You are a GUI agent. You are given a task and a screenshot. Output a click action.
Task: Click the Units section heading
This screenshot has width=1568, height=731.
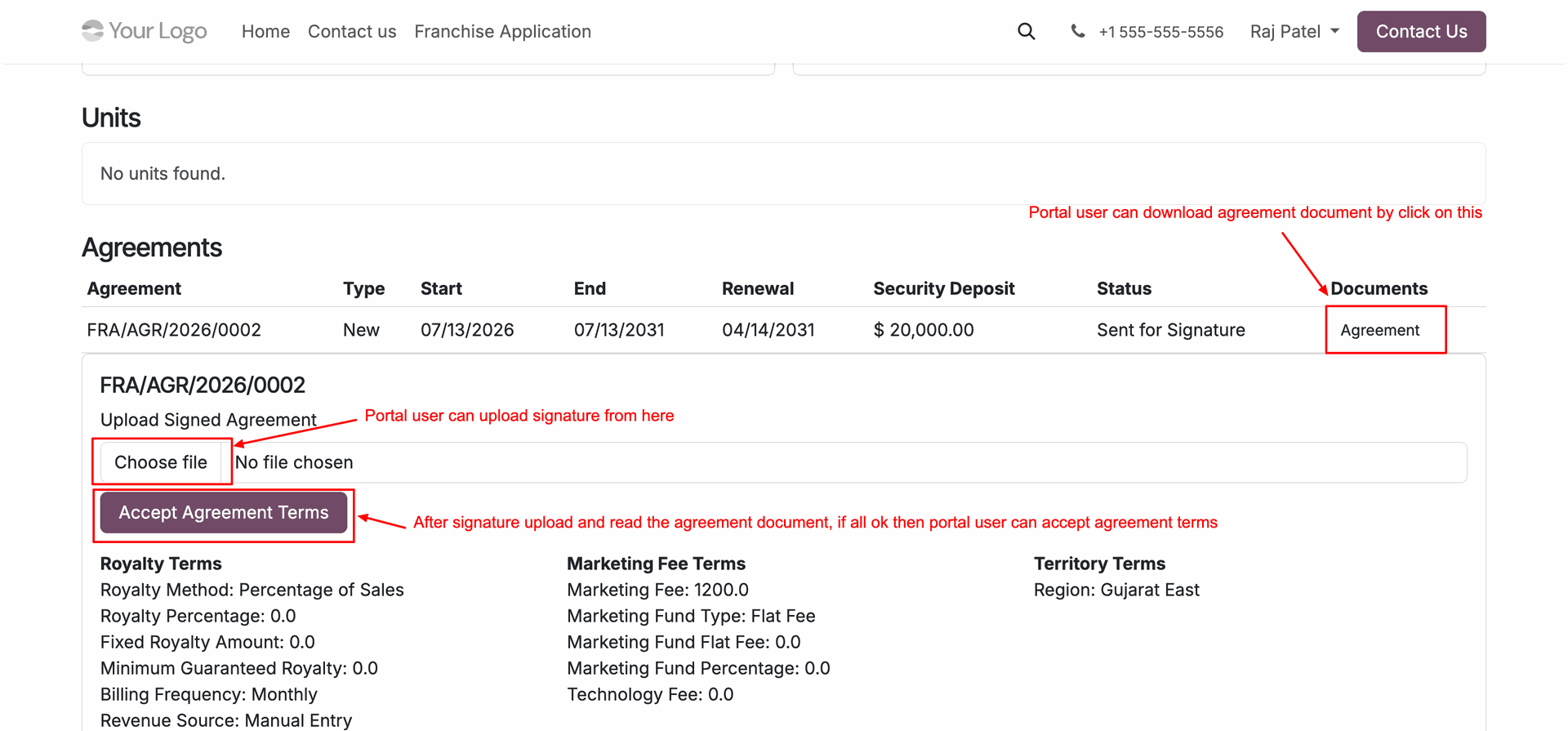tap(111, 118)
